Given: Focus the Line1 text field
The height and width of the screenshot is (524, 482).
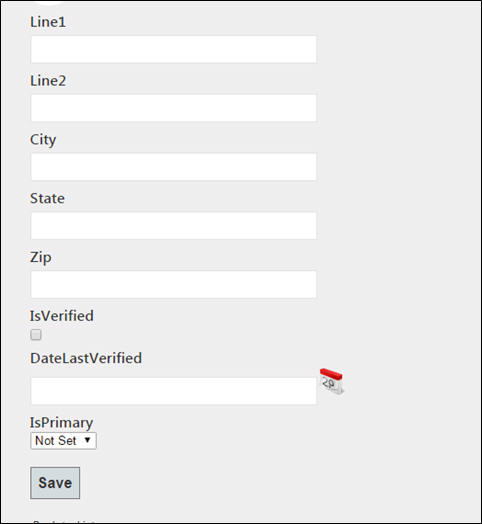Looking at the screenshot, I should tap(173, 49).
